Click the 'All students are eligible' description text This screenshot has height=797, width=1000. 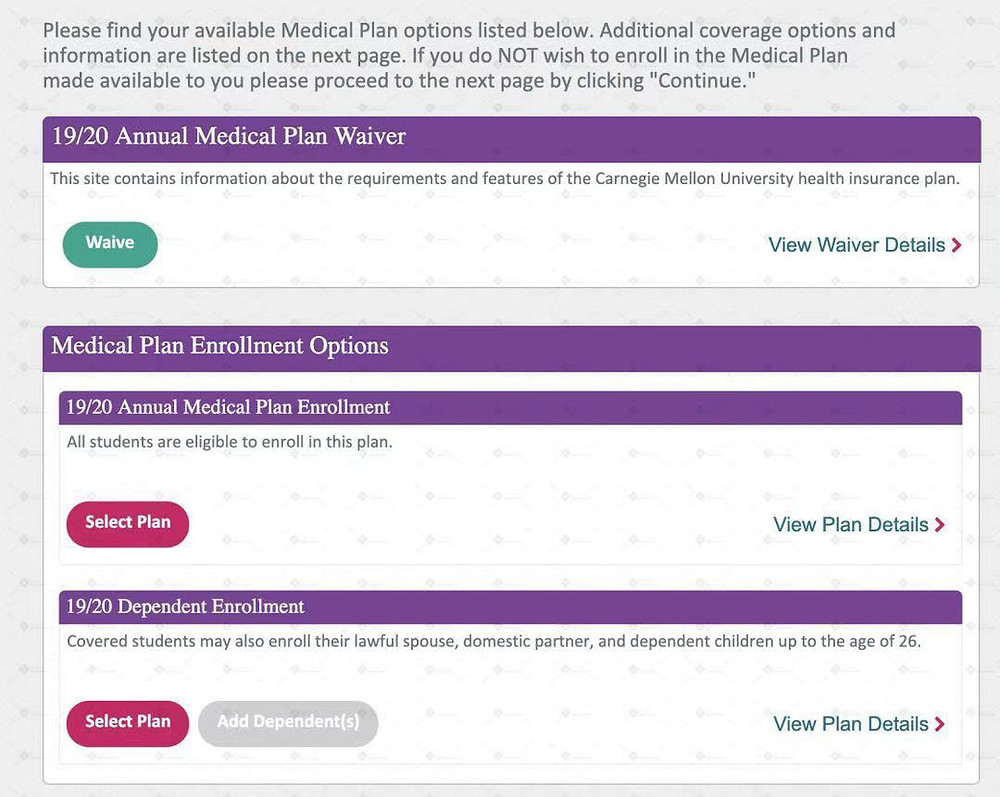(x=230, y=442)
